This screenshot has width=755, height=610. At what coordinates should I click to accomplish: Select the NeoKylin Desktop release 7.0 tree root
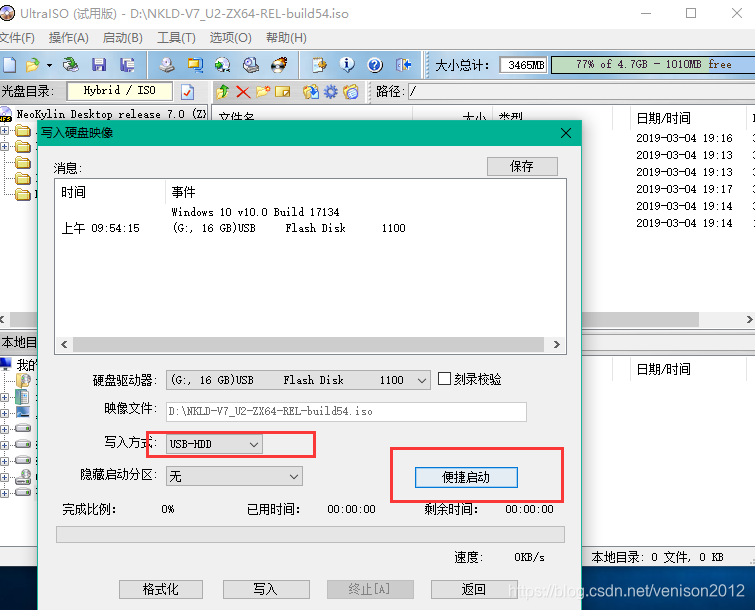[x=111, y=114]
